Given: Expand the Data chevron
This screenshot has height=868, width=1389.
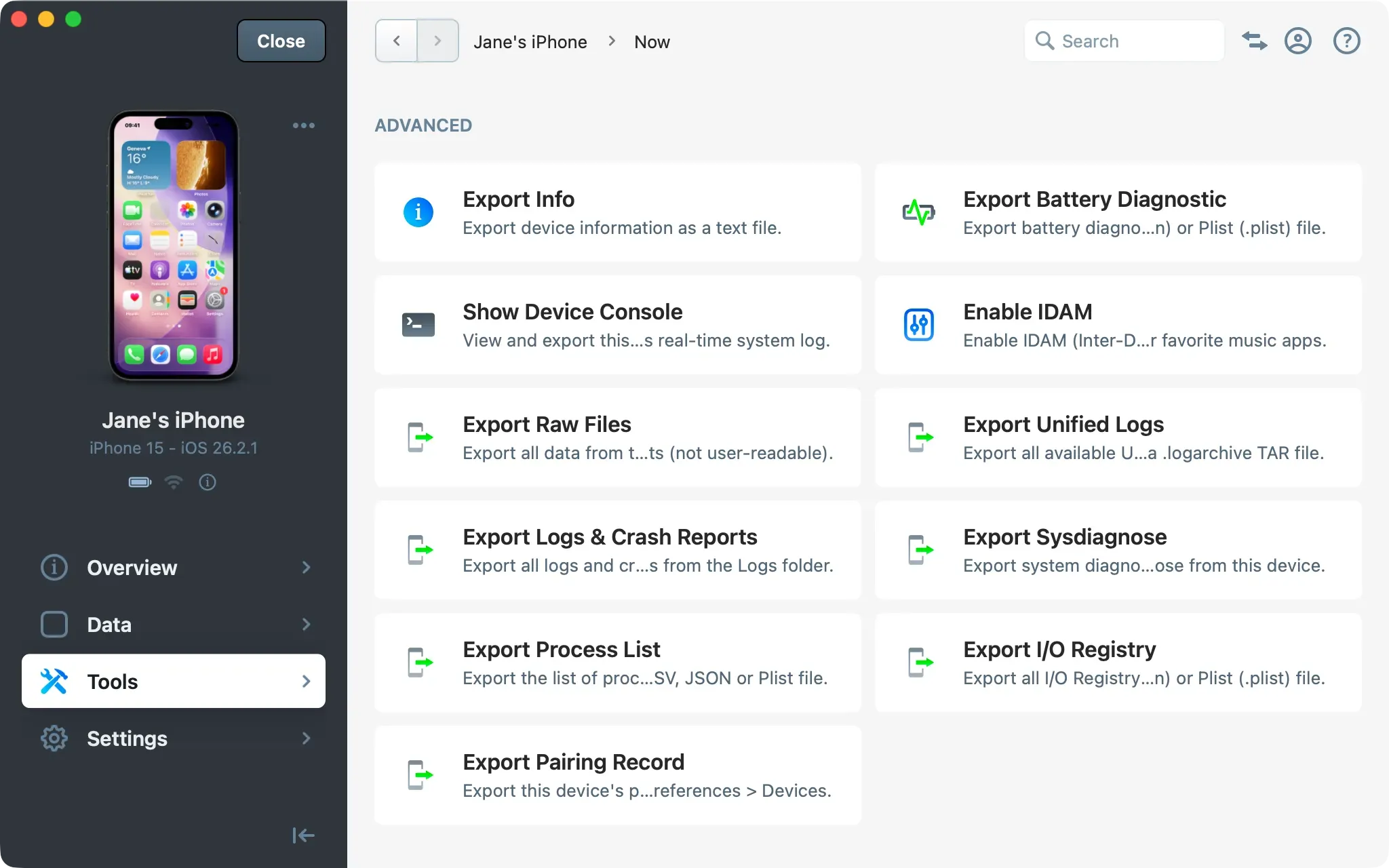Looking at the screenshot, I should (307, 624).
